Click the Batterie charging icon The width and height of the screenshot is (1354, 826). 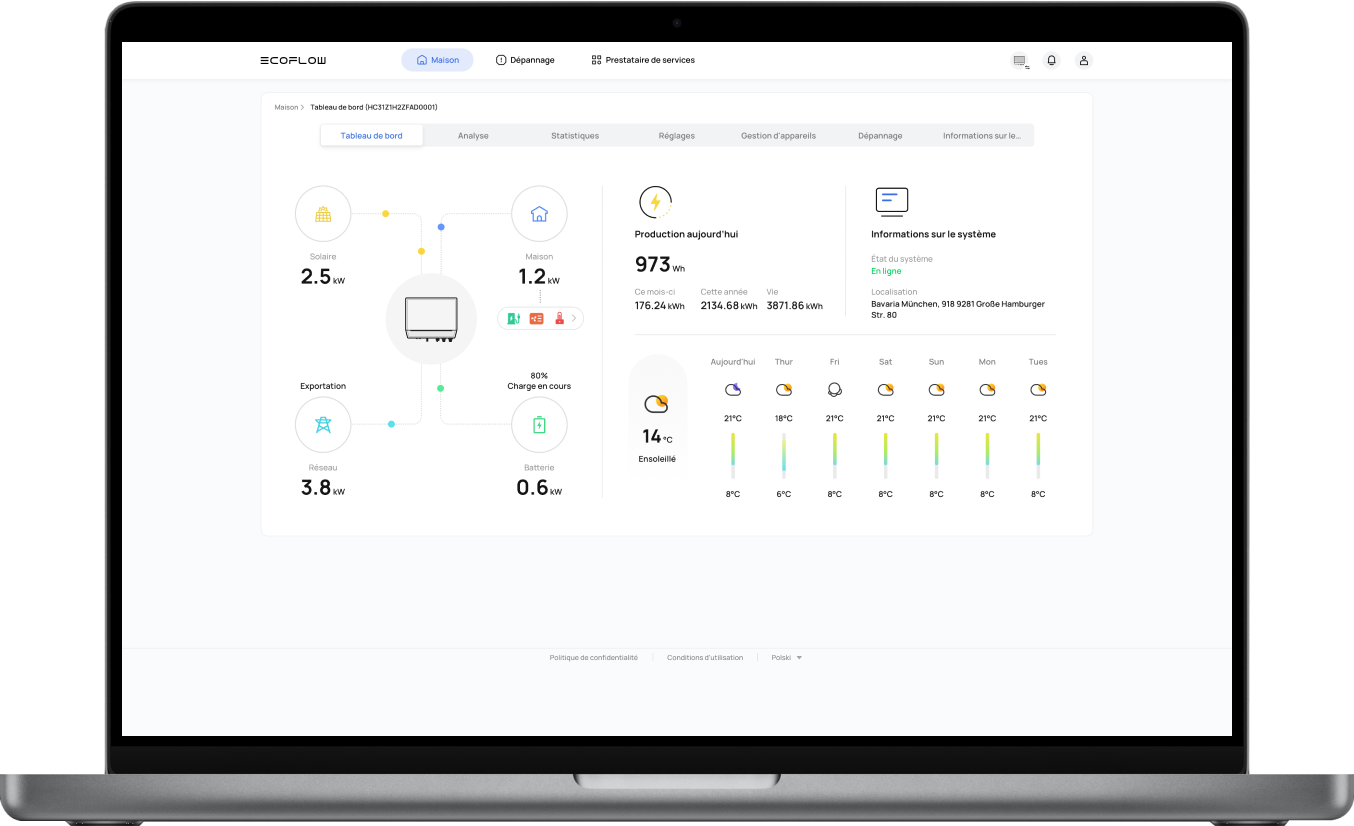539,425
